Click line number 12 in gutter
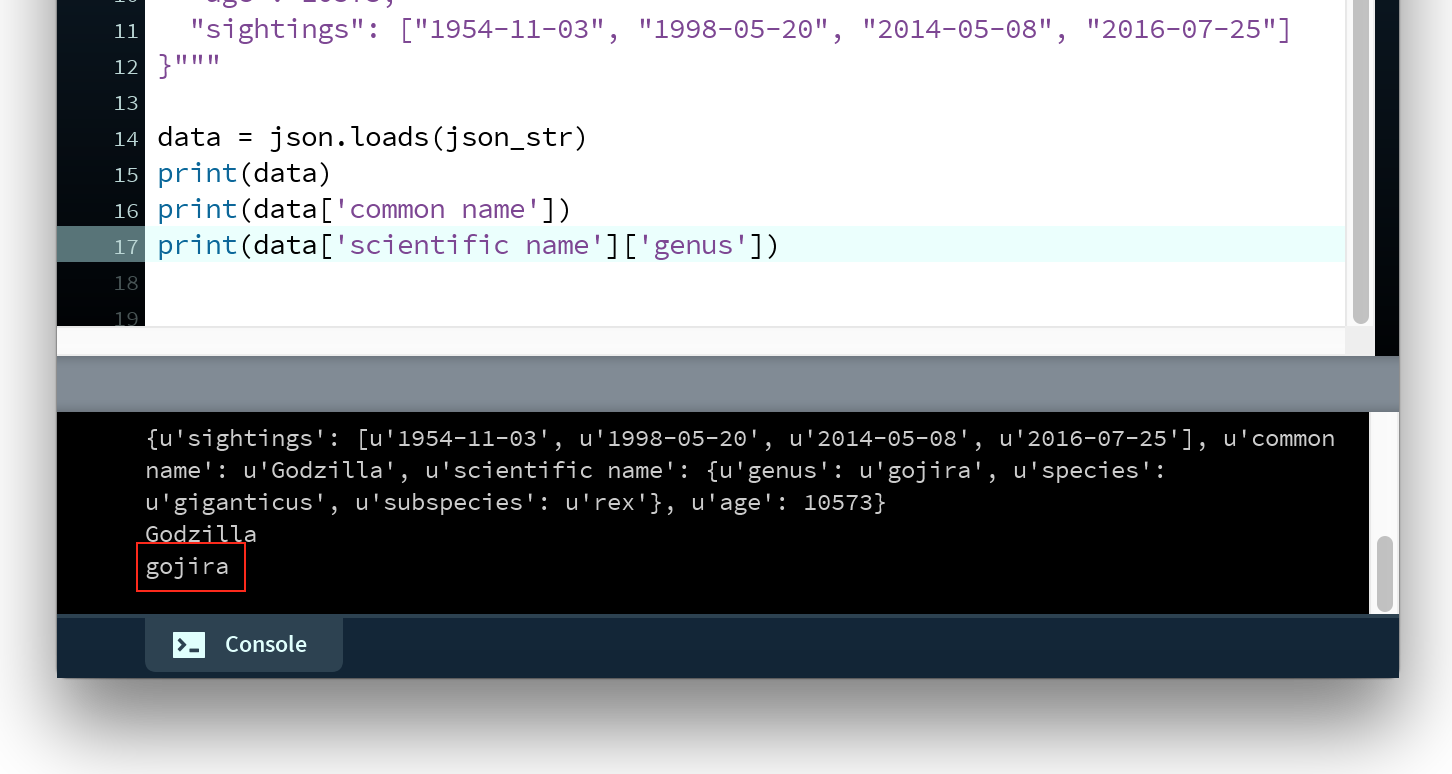 tap(125, 67)
